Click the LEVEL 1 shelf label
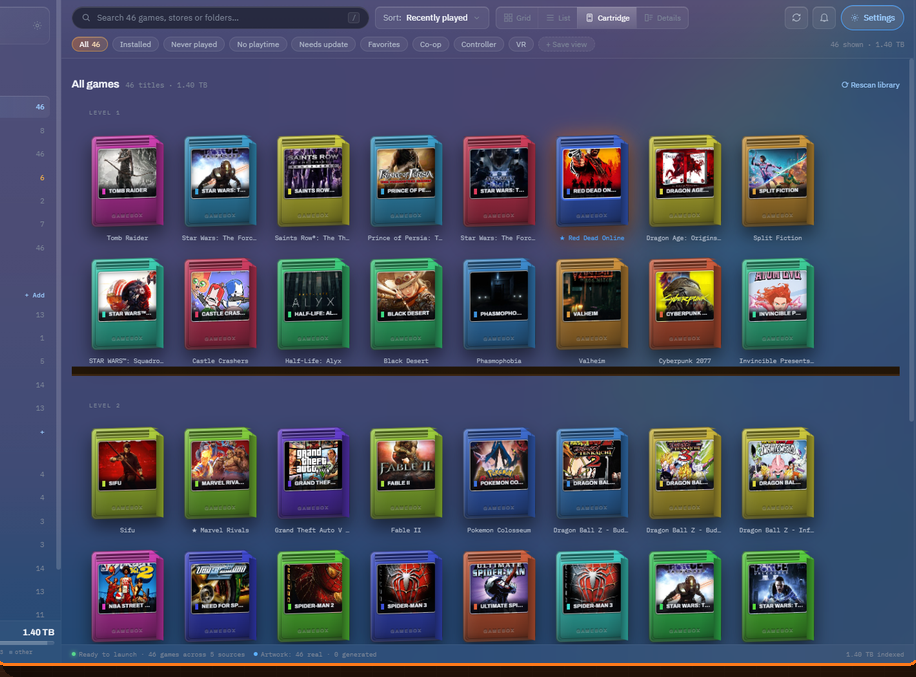Viewport: 916px width, 677px height. point(104,113)
